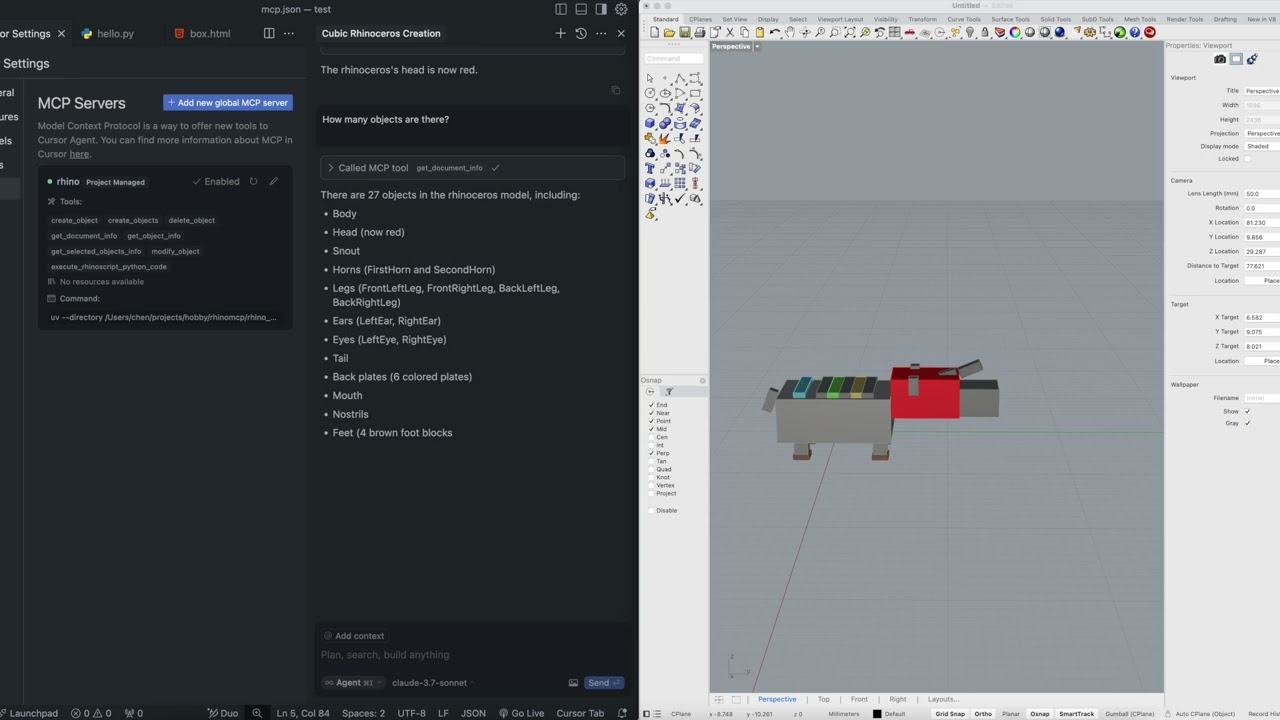The image size is (1280, 720).
Task: Open the Cursor chat more options menu
Action: (601, 33)
